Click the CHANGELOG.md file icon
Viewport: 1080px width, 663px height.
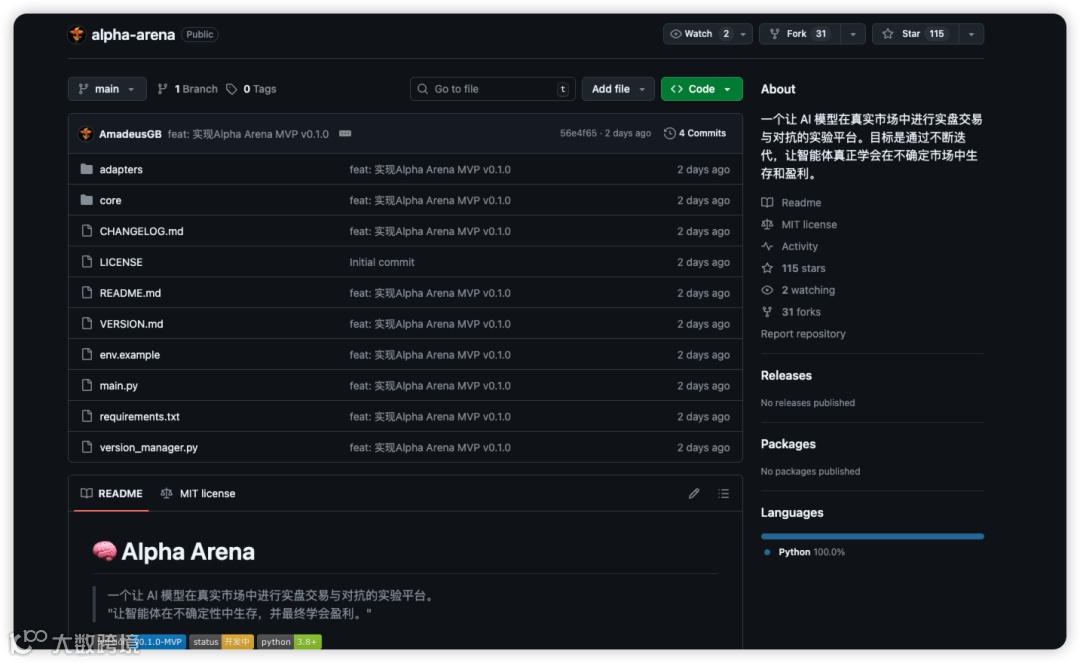(x=86, y=231)
